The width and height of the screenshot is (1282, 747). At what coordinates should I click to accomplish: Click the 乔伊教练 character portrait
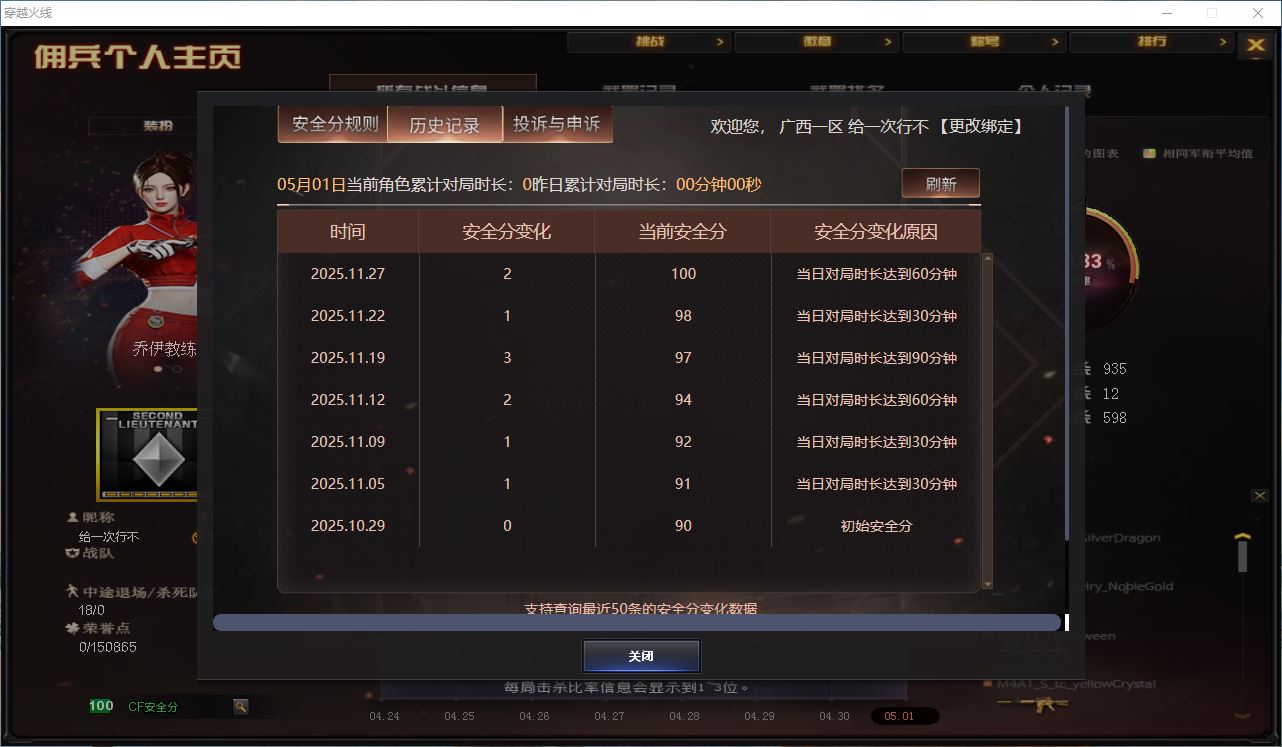click(x=147, y=258)
